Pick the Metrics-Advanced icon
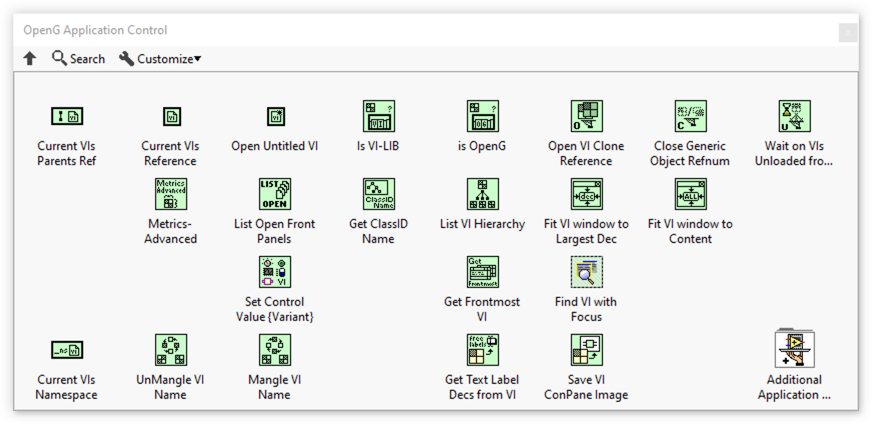The image size is (872, 424). [x=171, y=194]
